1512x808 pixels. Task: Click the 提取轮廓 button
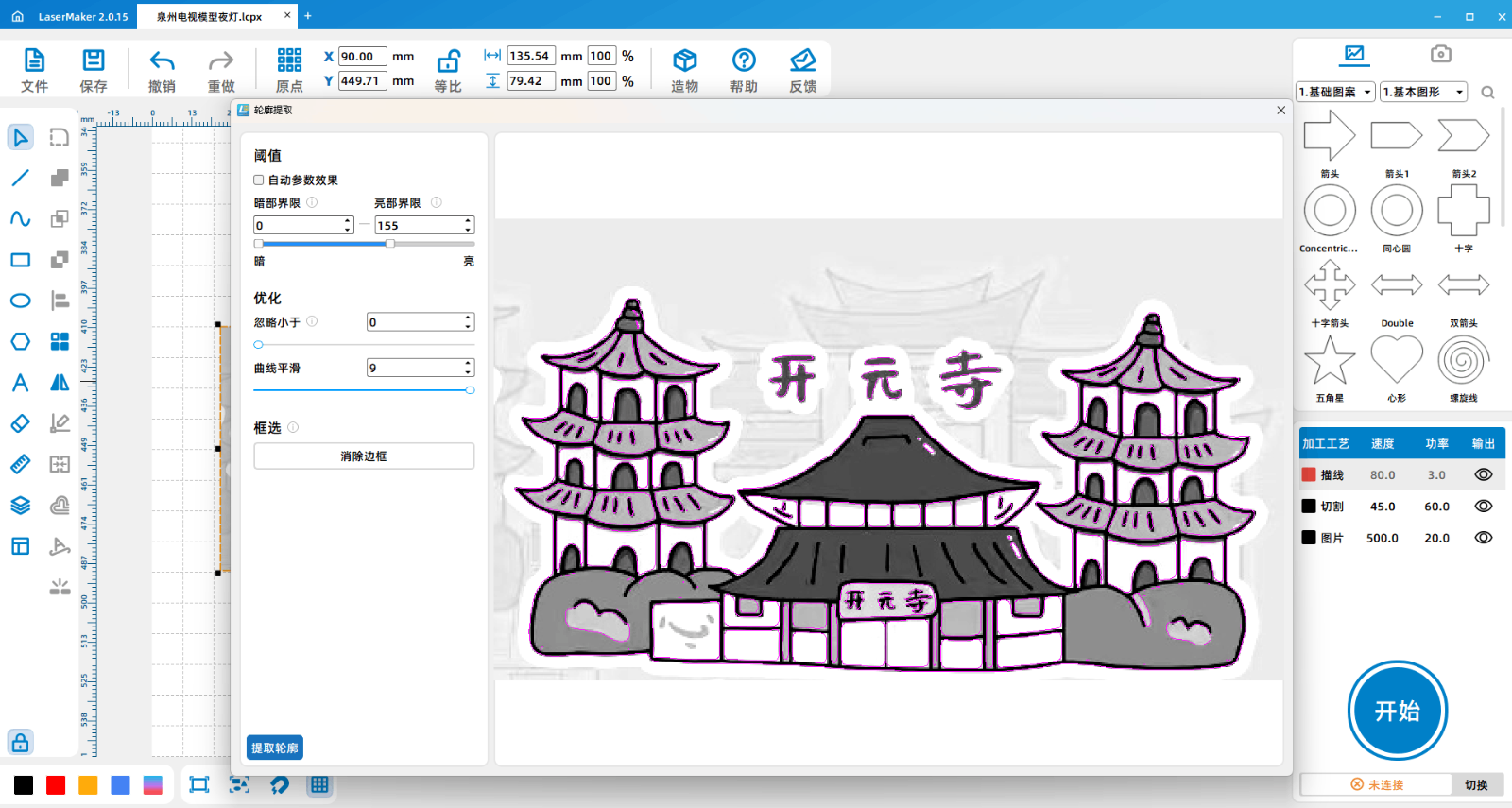pyautogui.click(x=275, y=748)
